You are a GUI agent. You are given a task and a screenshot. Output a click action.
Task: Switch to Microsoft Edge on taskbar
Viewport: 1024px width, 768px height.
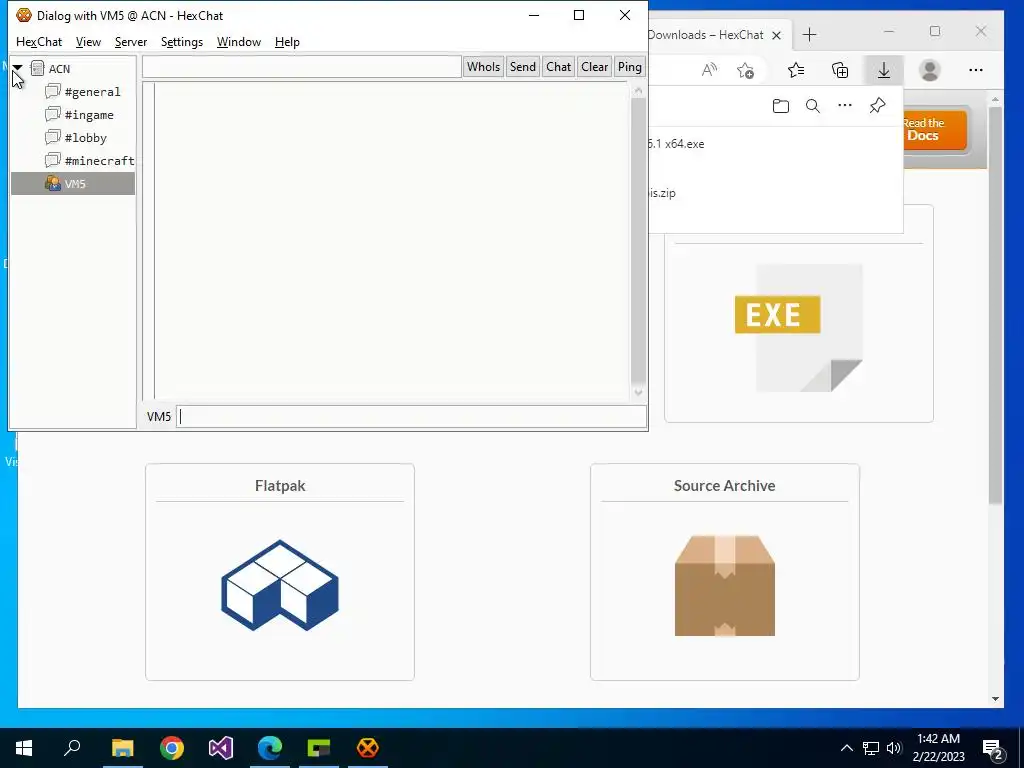[270, 748]
